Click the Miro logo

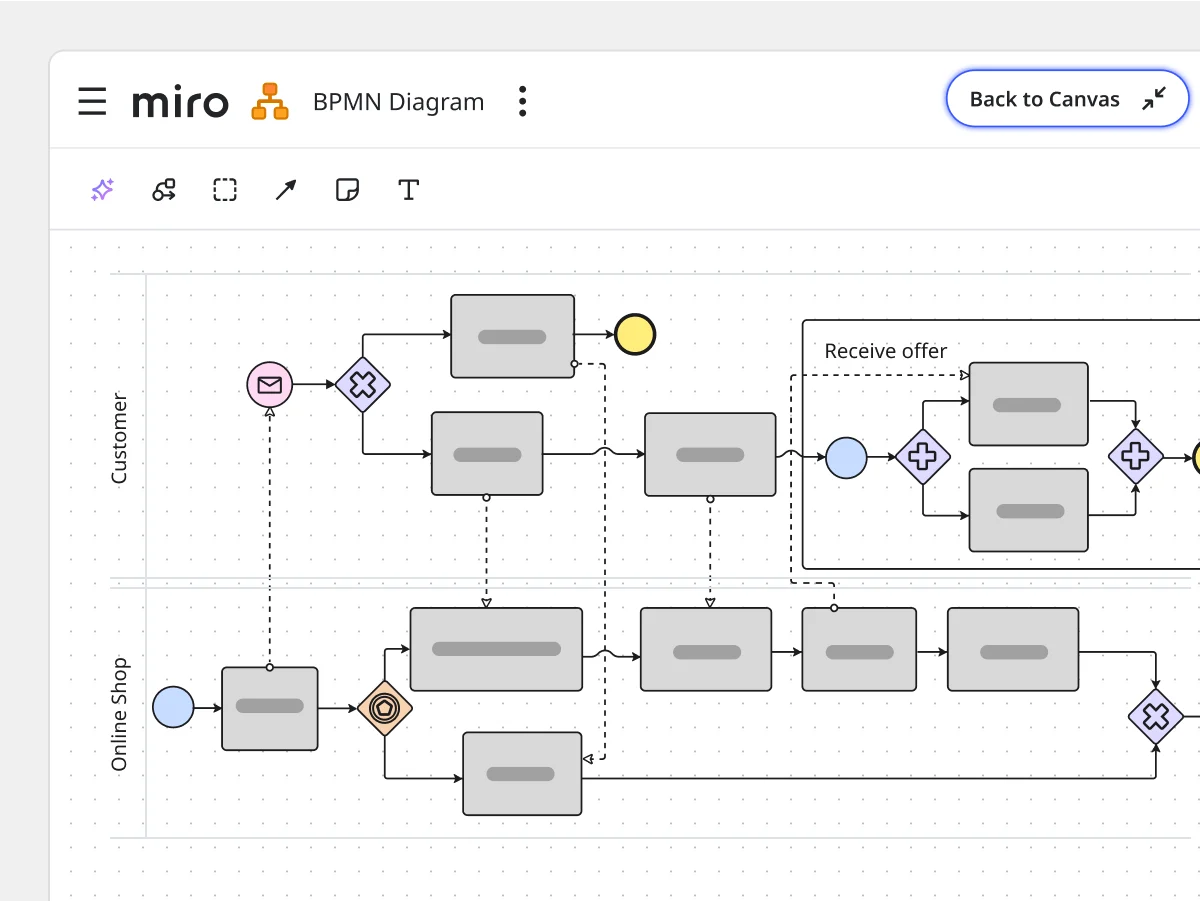coord(180,102)
